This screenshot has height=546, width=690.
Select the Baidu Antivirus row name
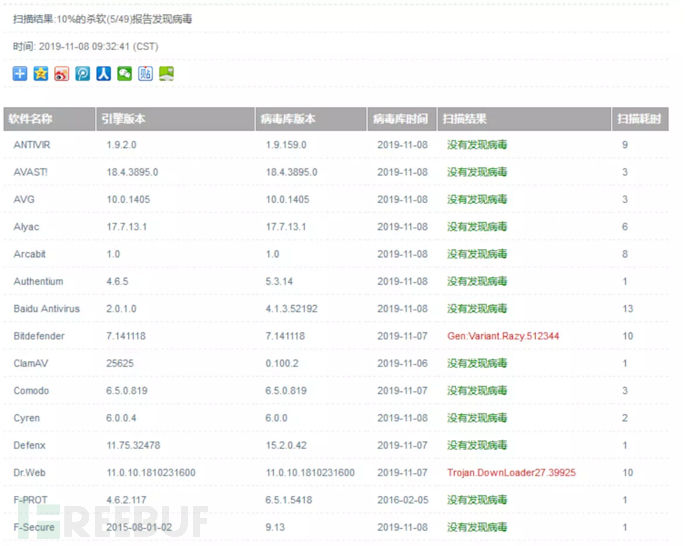point(47,308)
